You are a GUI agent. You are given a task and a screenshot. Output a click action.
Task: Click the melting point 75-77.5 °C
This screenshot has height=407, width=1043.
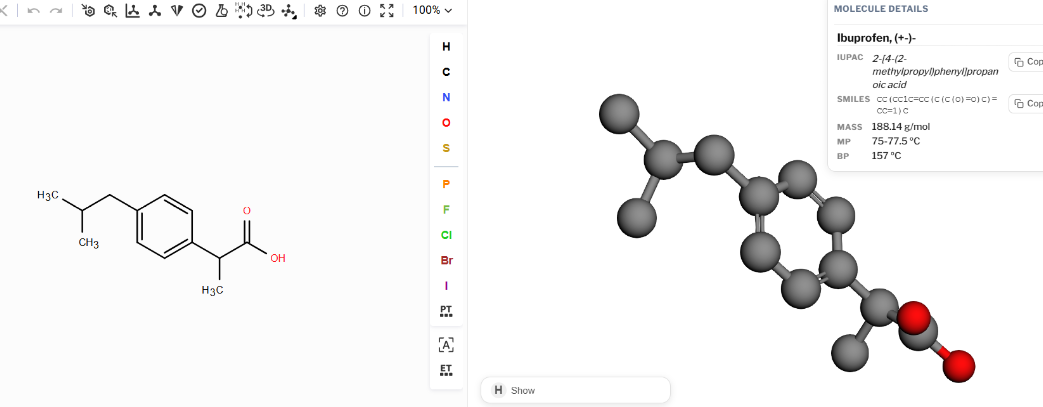pyautogui.click(x=895, y=141)
